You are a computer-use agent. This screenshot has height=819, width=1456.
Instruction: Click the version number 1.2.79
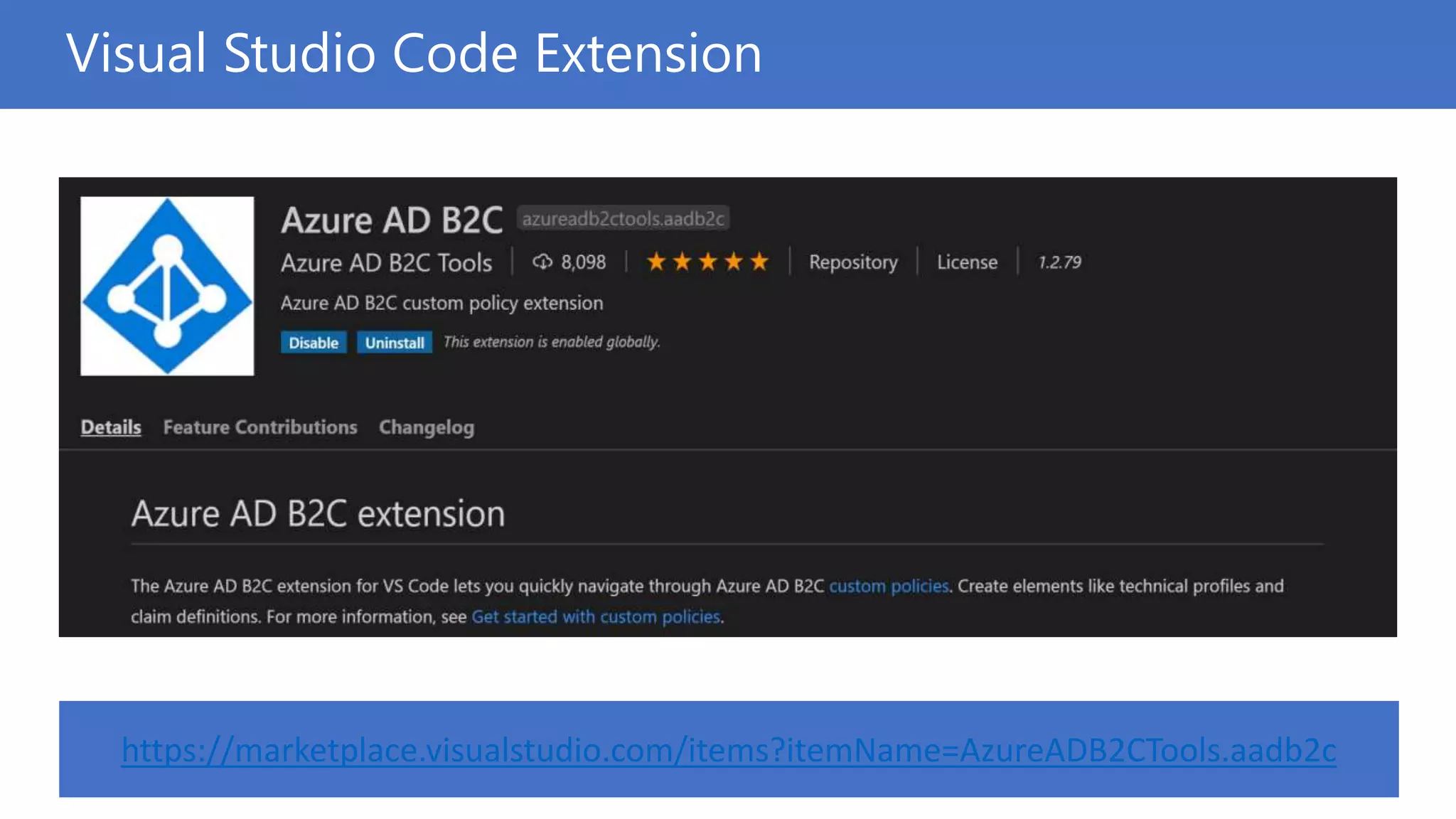tap(1059, 262)
